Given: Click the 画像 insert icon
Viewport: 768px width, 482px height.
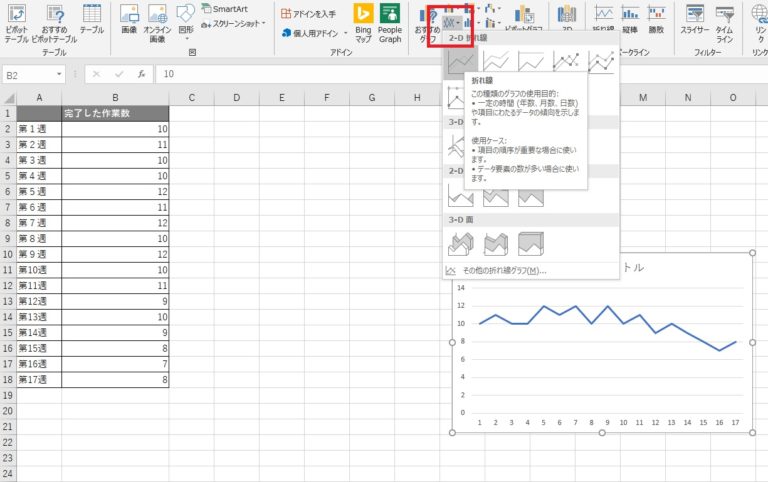Looking at the screenshot, I should [129, 20].
